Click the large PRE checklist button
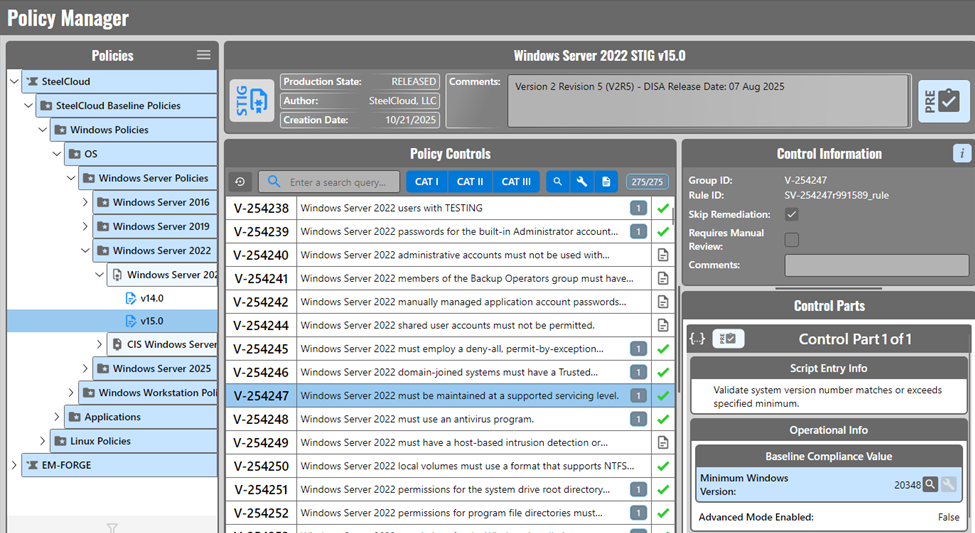Screen dimensions: 975x533 tap(943, 101)
